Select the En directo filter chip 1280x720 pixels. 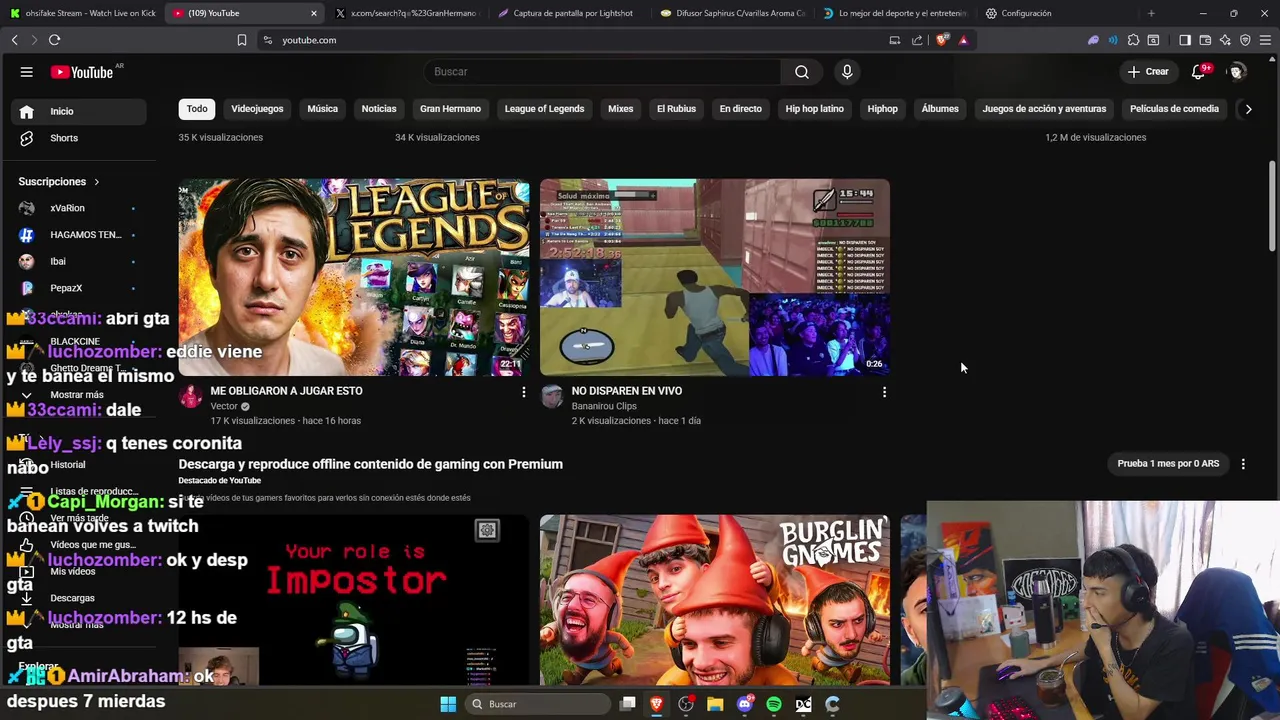click(x=740, y=109)
